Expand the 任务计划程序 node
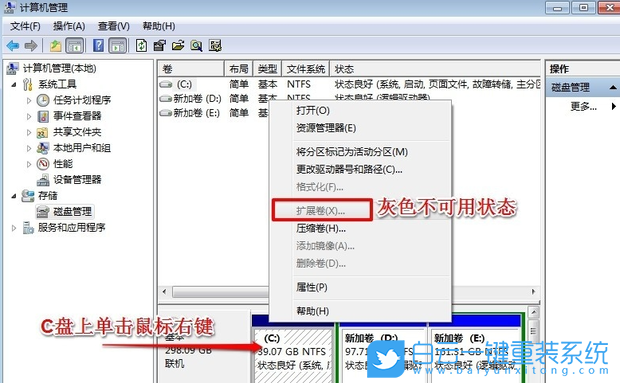The image size is (620, 383). (29, 101)
